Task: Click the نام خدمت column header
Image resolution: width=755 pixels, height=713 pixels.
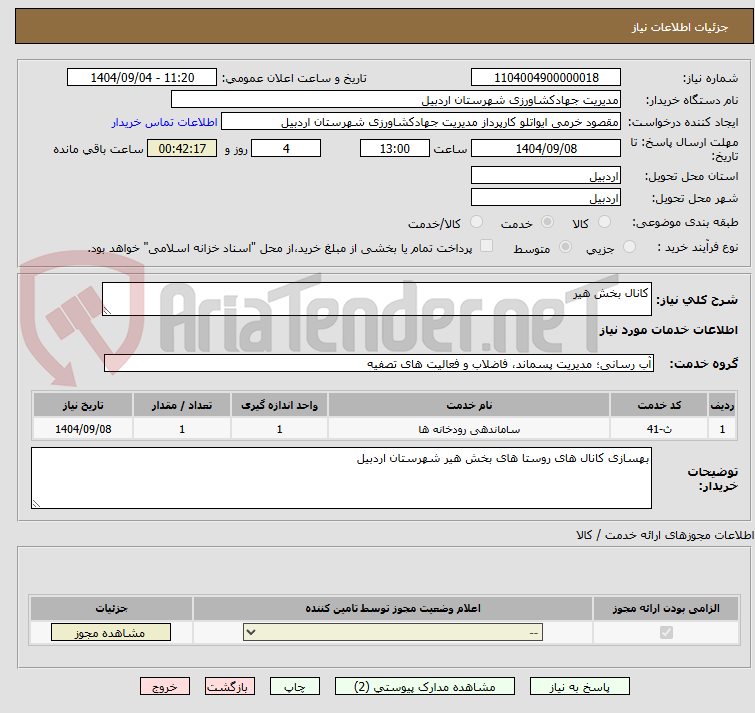Action: click(469, 405)
